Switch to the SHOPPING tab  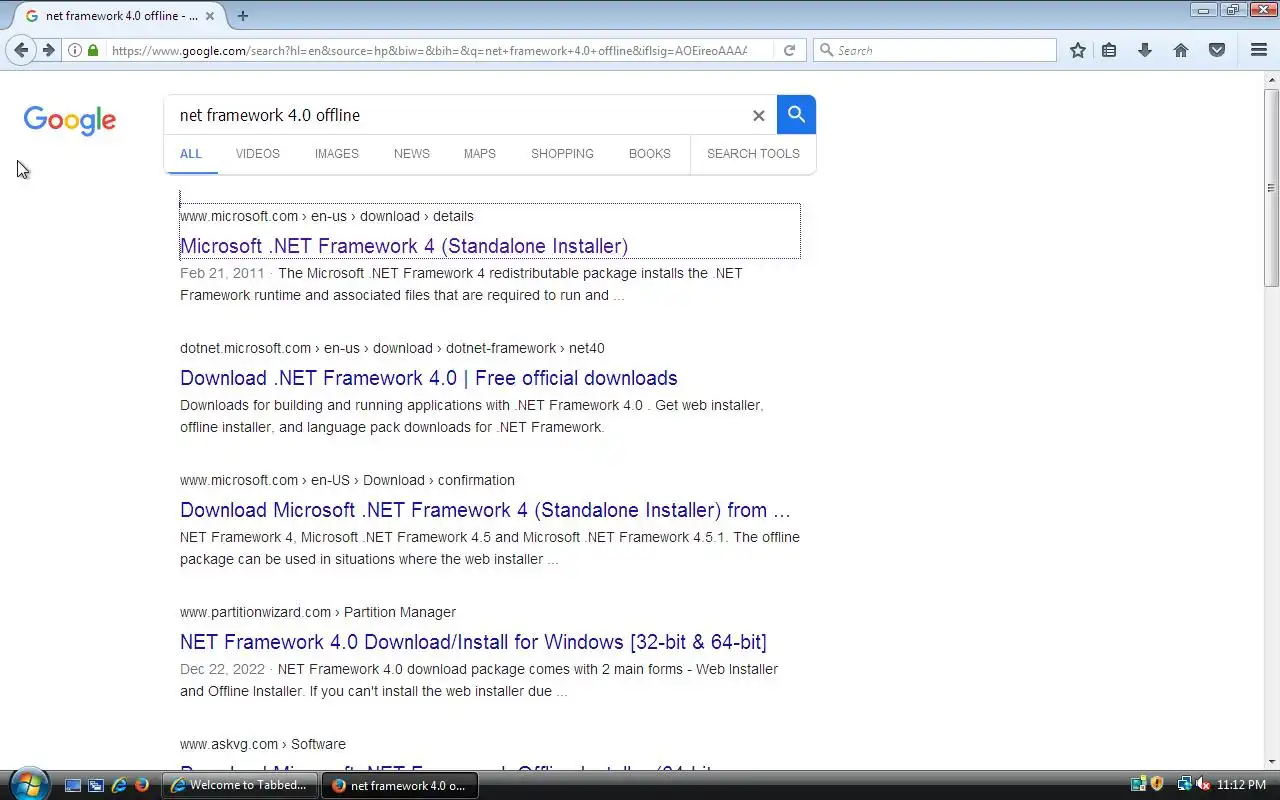pyautogui.click(x=563, y=154)
